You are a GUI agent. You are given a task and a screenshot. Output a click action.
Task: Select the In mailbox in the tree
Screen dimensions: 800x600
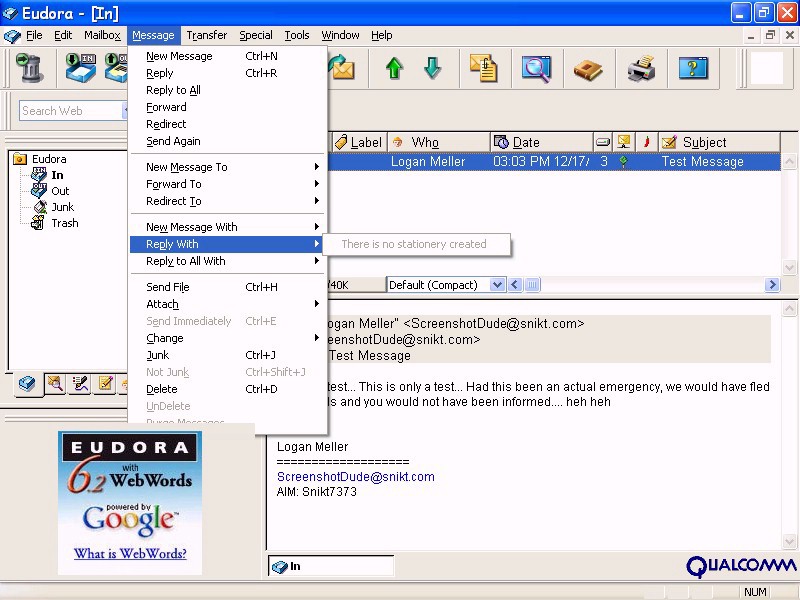[57, 175]
